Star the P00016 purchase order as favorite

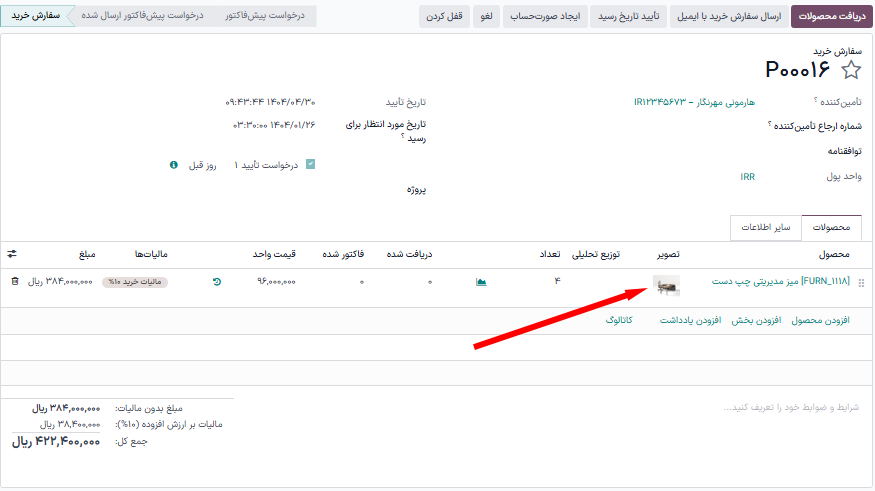click(850, 69)
